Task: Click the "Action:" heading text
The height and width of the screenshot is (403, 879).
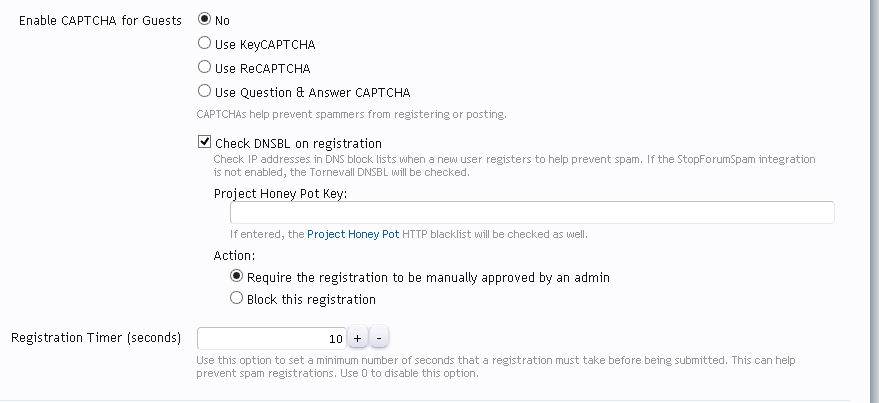Action: point(234,255)
